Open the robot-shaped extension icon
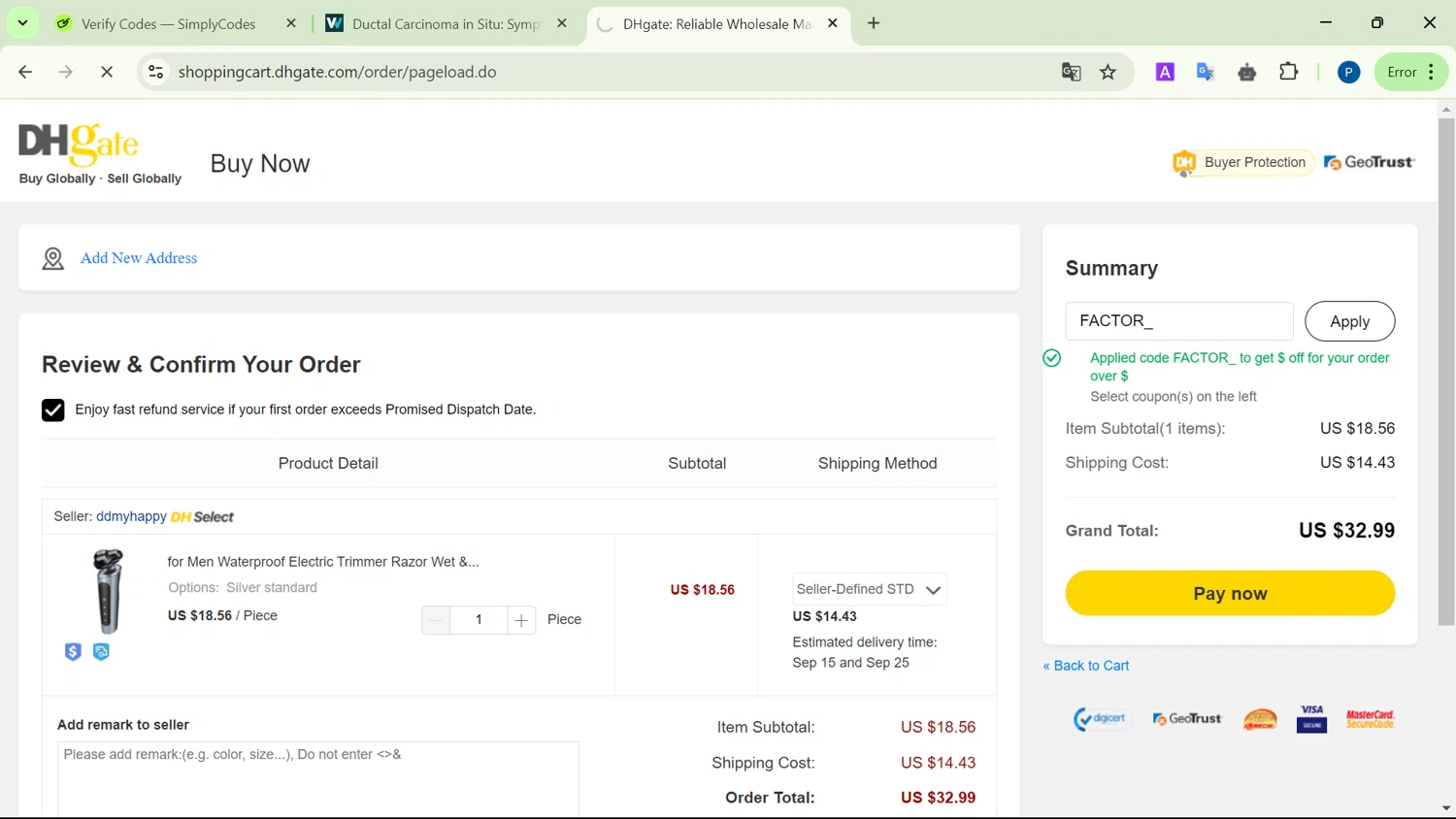The image size is (1456, 819). tap(1247, 72)
